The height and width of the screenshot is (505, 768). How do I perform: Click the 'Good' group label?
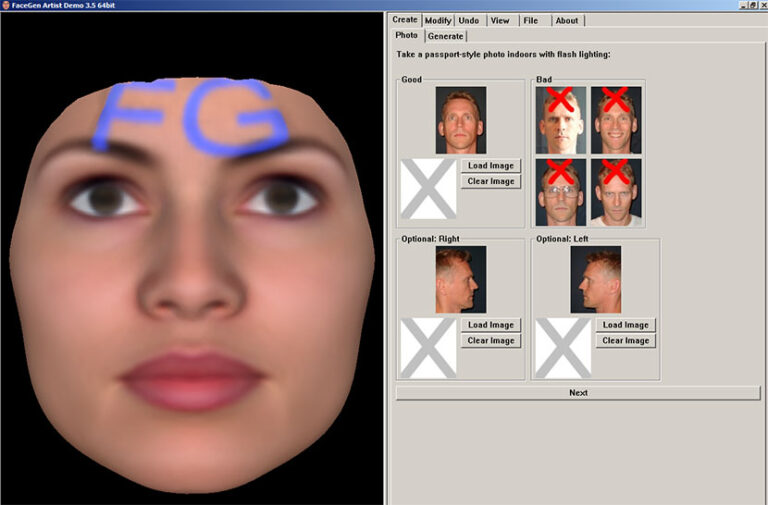coord(411,79)
